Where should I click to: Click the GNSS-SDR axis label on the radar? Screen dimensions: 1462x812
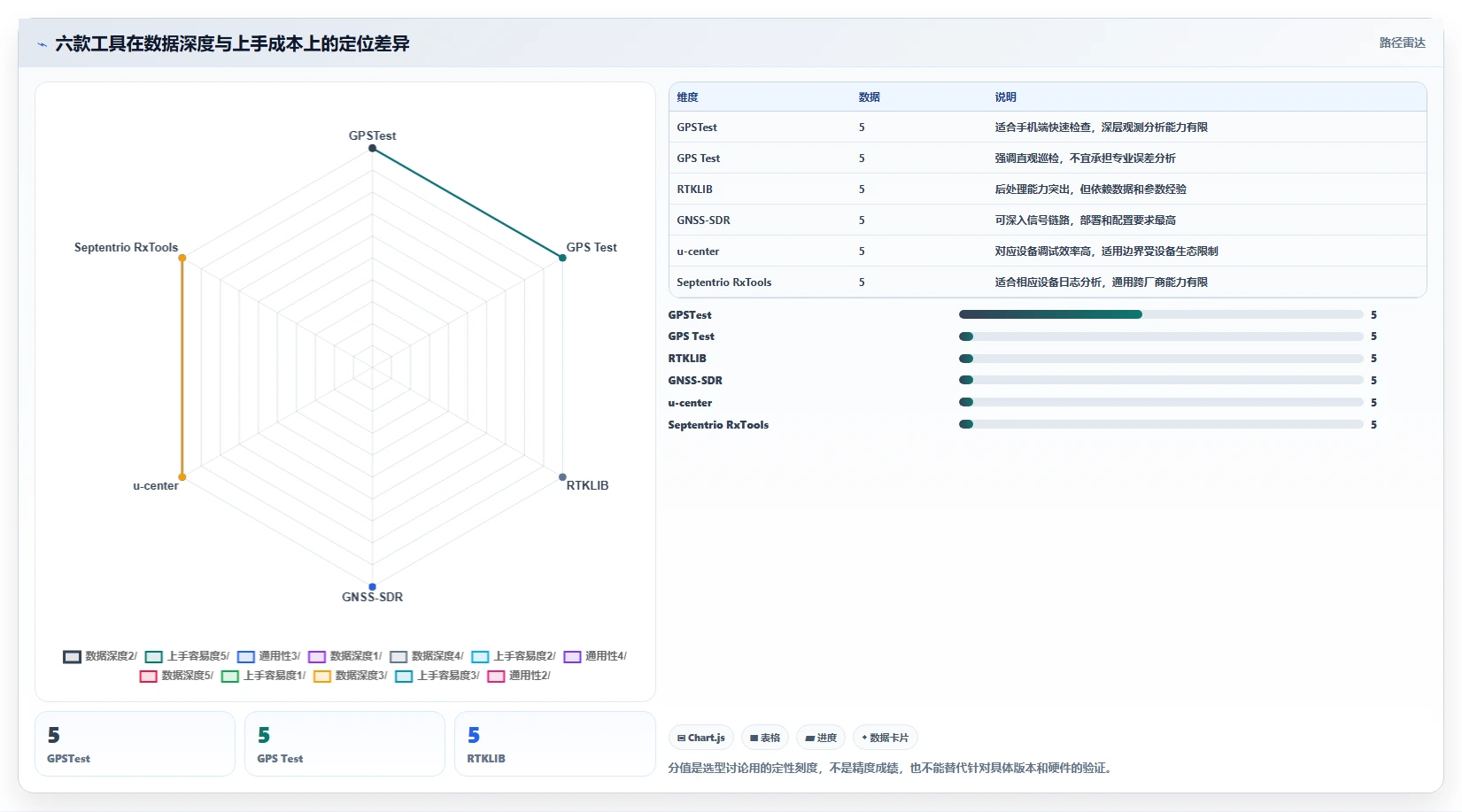[x=372, y=597]
